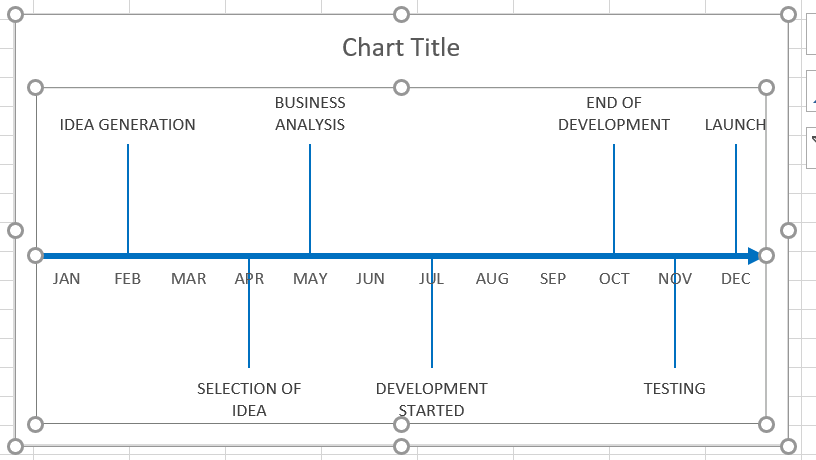Click the DEVELOPMENT STARTED label
816x460 pixels.
pyautogui.click(x=432, y=399)
